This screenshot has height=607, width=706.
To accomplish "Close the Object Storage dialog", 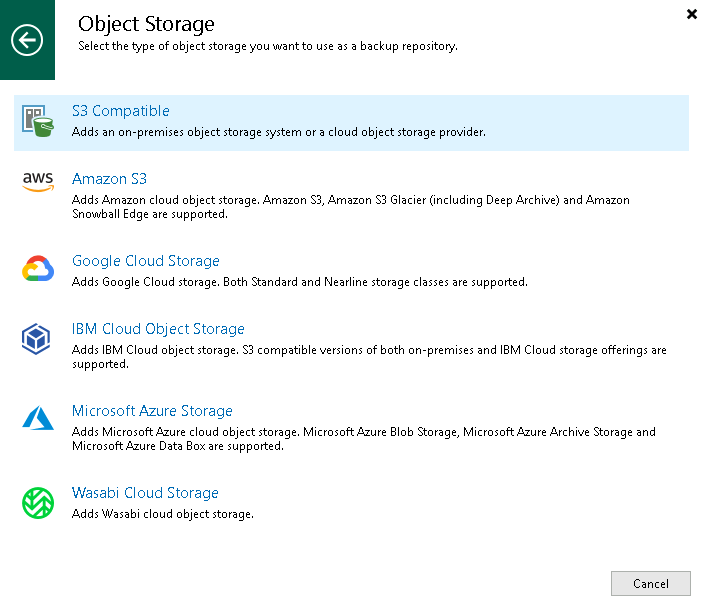I will pos(691,14).
